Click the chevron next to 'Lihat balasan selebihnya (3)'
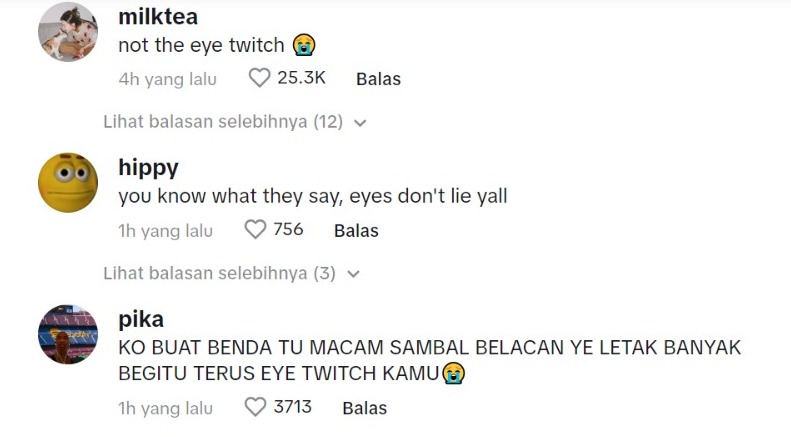 (x=352, y=274)
